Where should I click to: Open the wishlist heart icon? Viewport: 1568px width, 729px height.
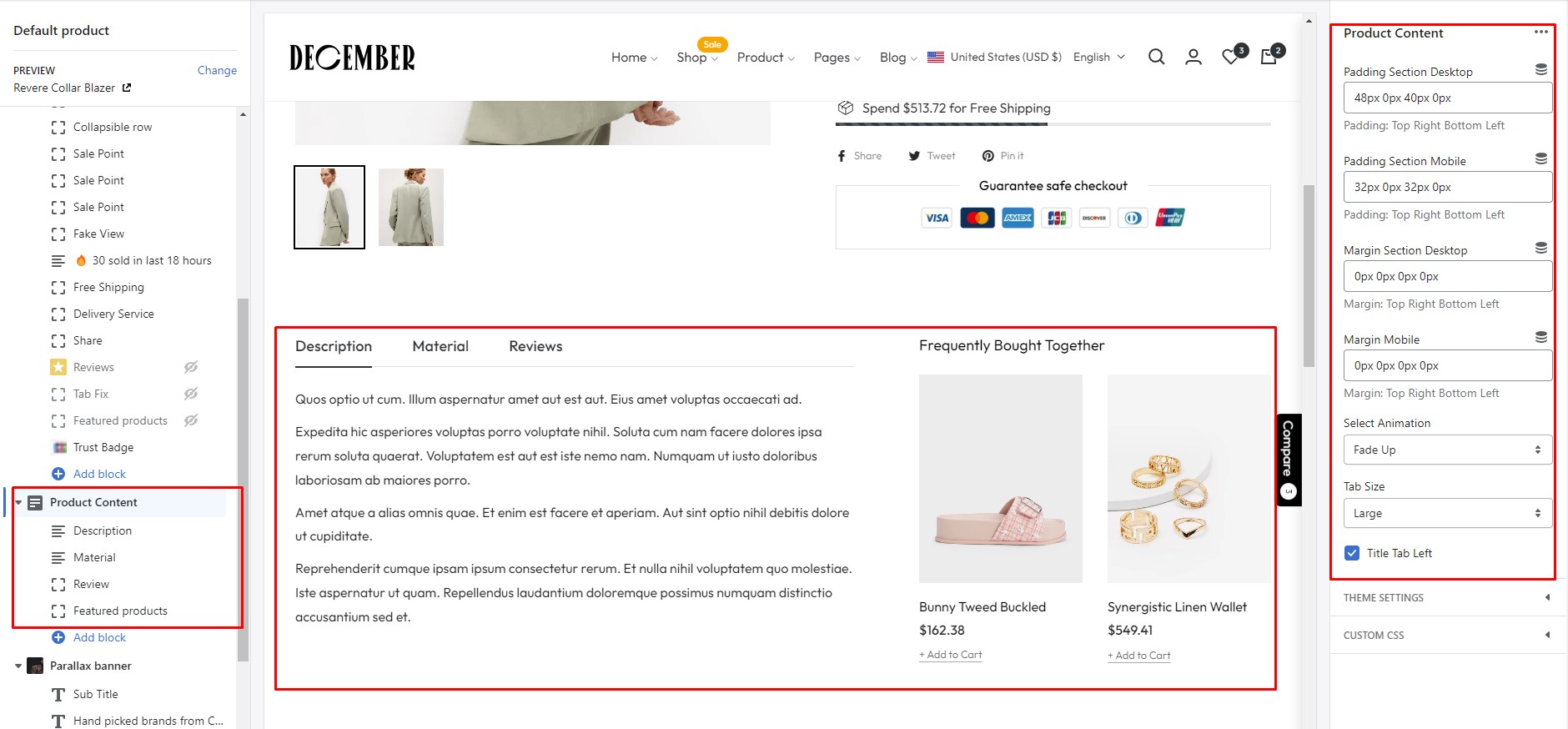pyautogui.click(x=1230, y=57)
